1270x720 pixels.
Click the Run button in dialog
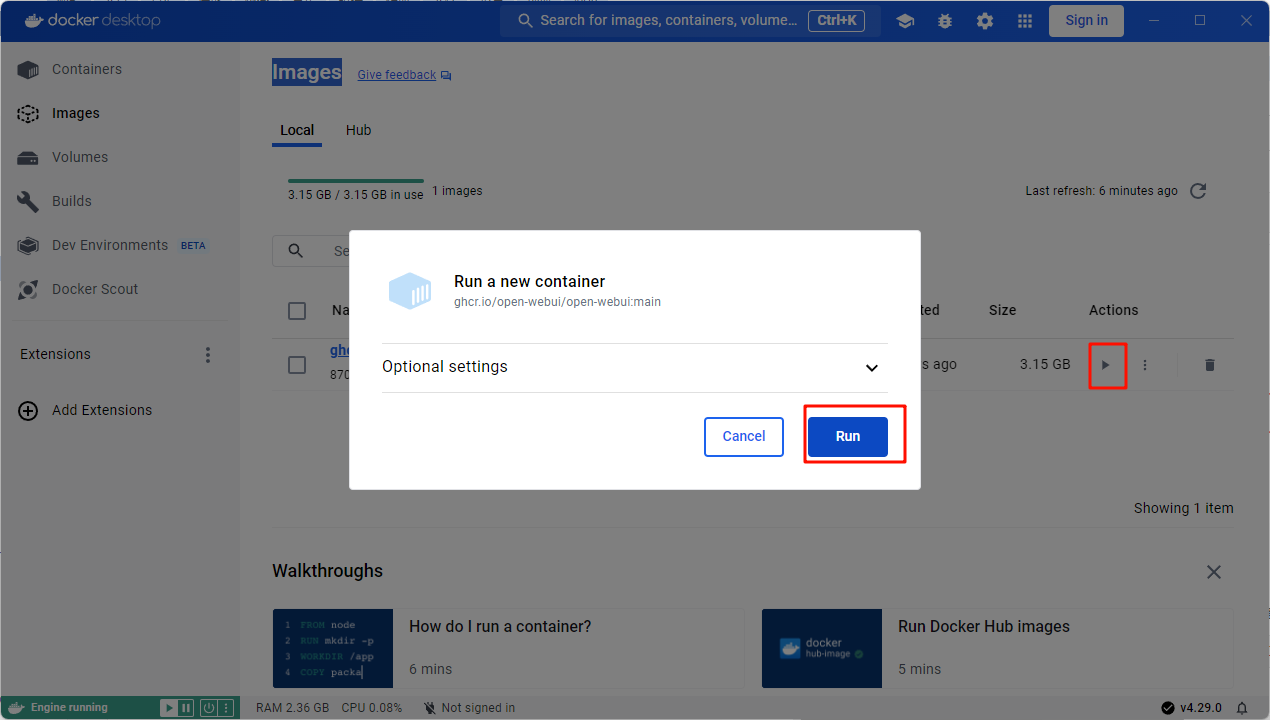coord(847,436)
